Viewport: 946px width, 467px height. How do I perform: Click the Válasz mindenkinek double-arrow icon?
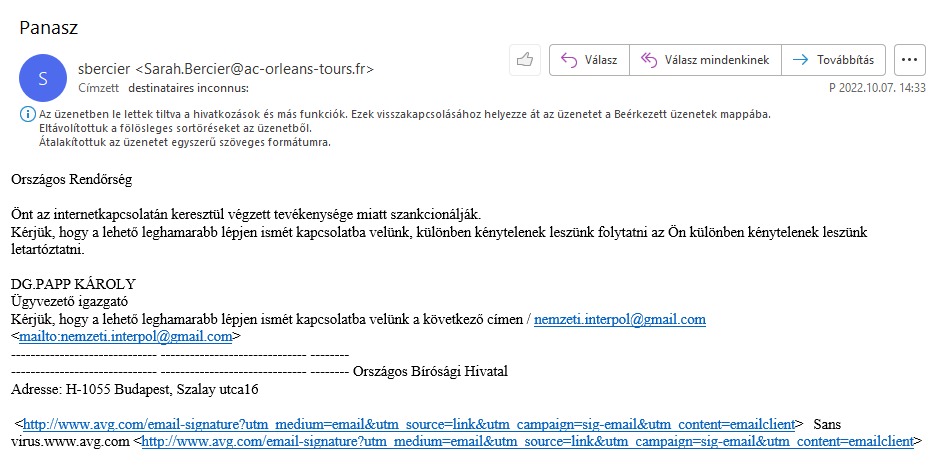649,60
